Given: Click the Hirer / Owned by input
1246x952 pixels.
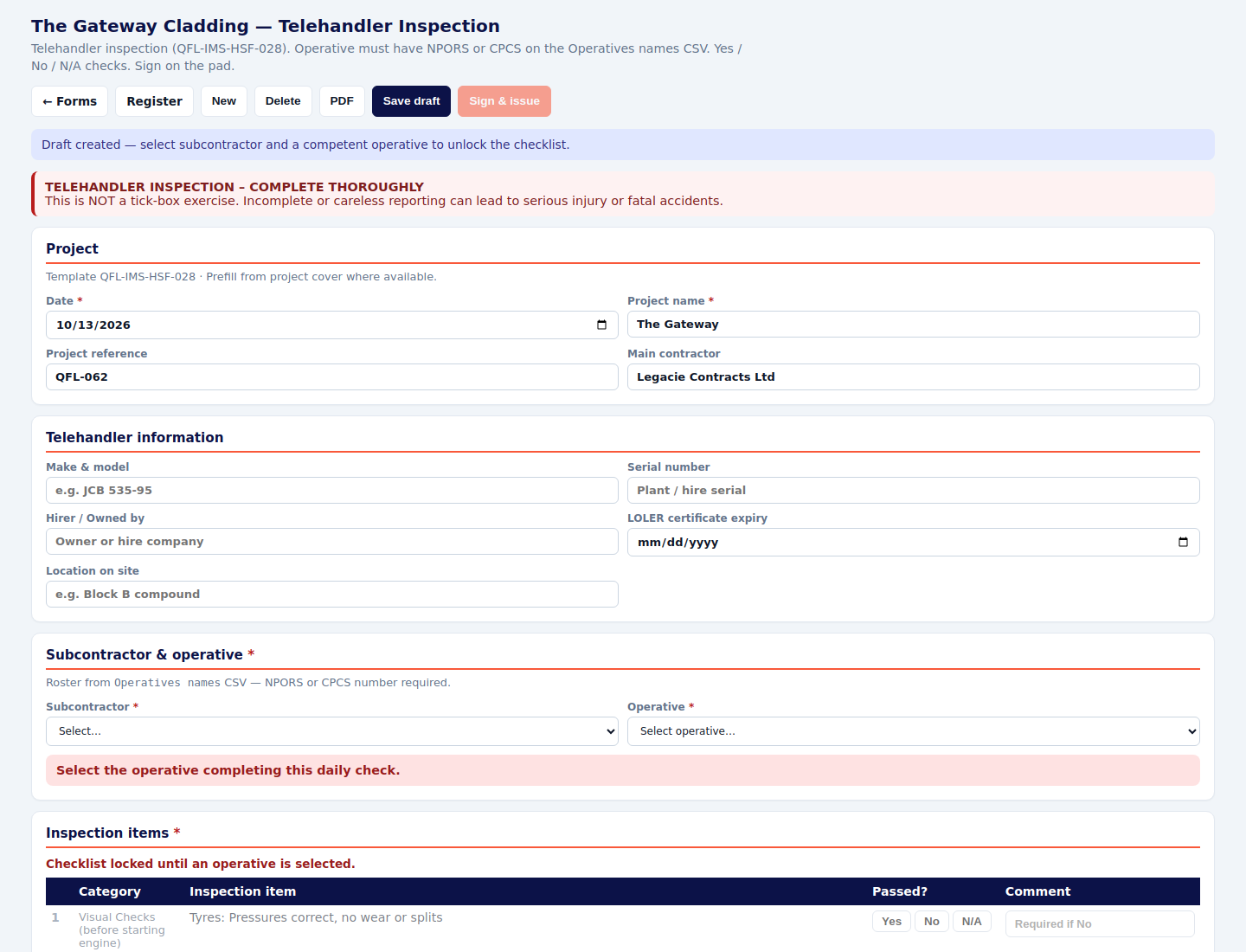Looking at the screenshot, I should (x=332, y=542).
